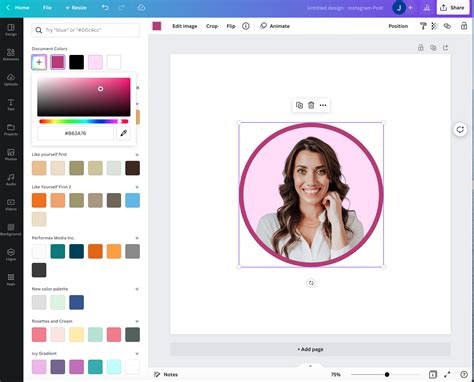The width and height of the screenshot is (474, 382).
Task: Click Animate in toolbar
Action: (275, 26)
